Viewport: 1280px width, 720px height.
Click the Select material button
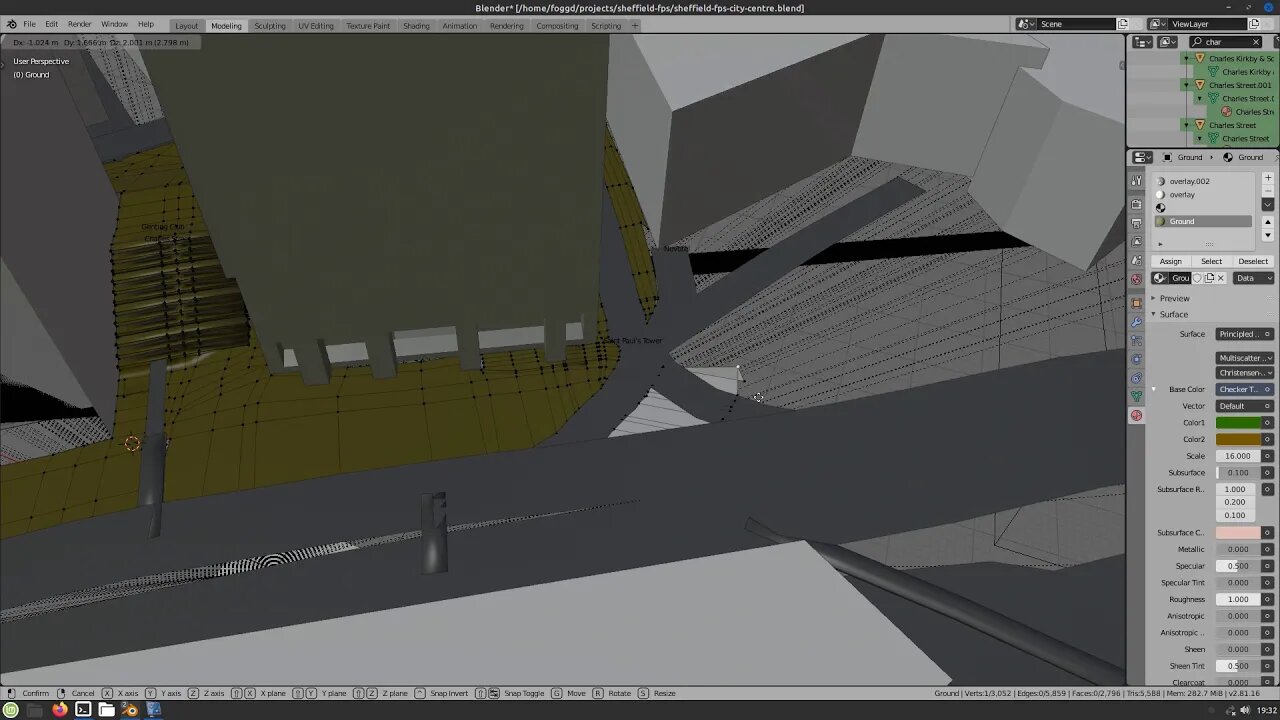pos(1211,261)
